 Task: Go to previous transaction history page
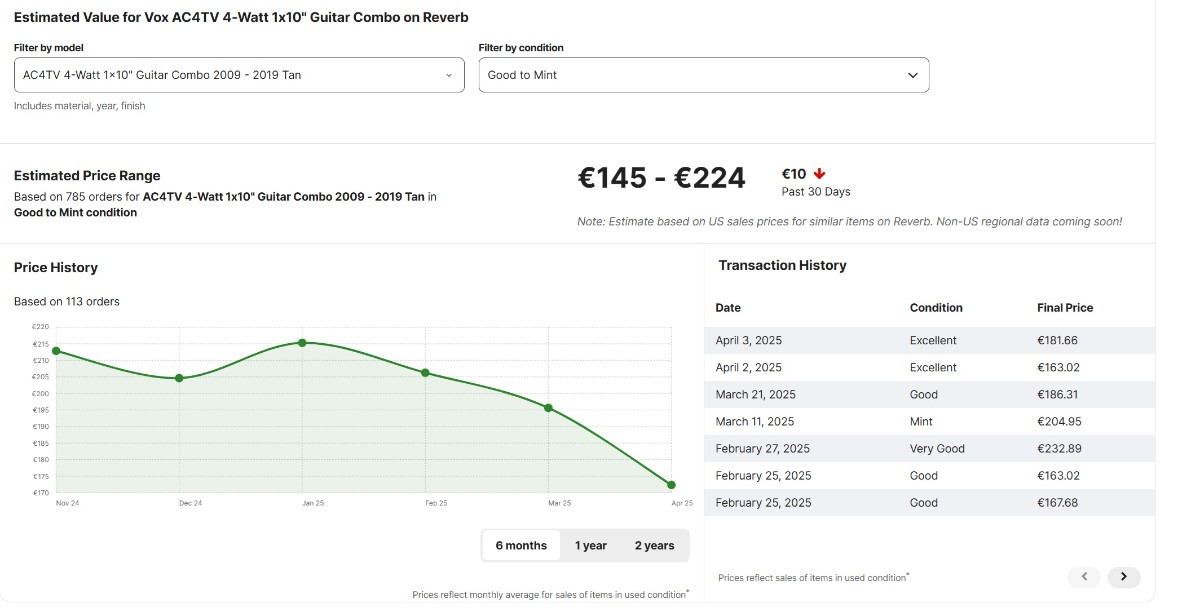pos(1084,577)
